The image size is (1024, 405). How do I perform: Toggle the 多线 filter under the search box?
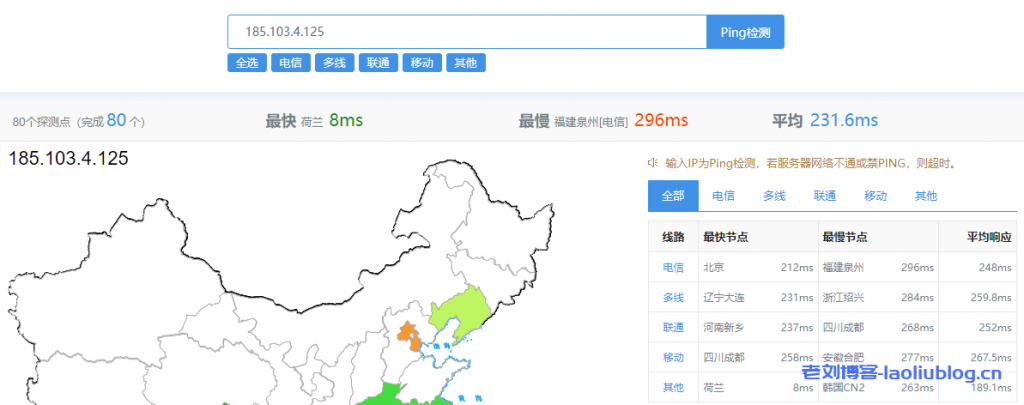(x=333, y=63)
